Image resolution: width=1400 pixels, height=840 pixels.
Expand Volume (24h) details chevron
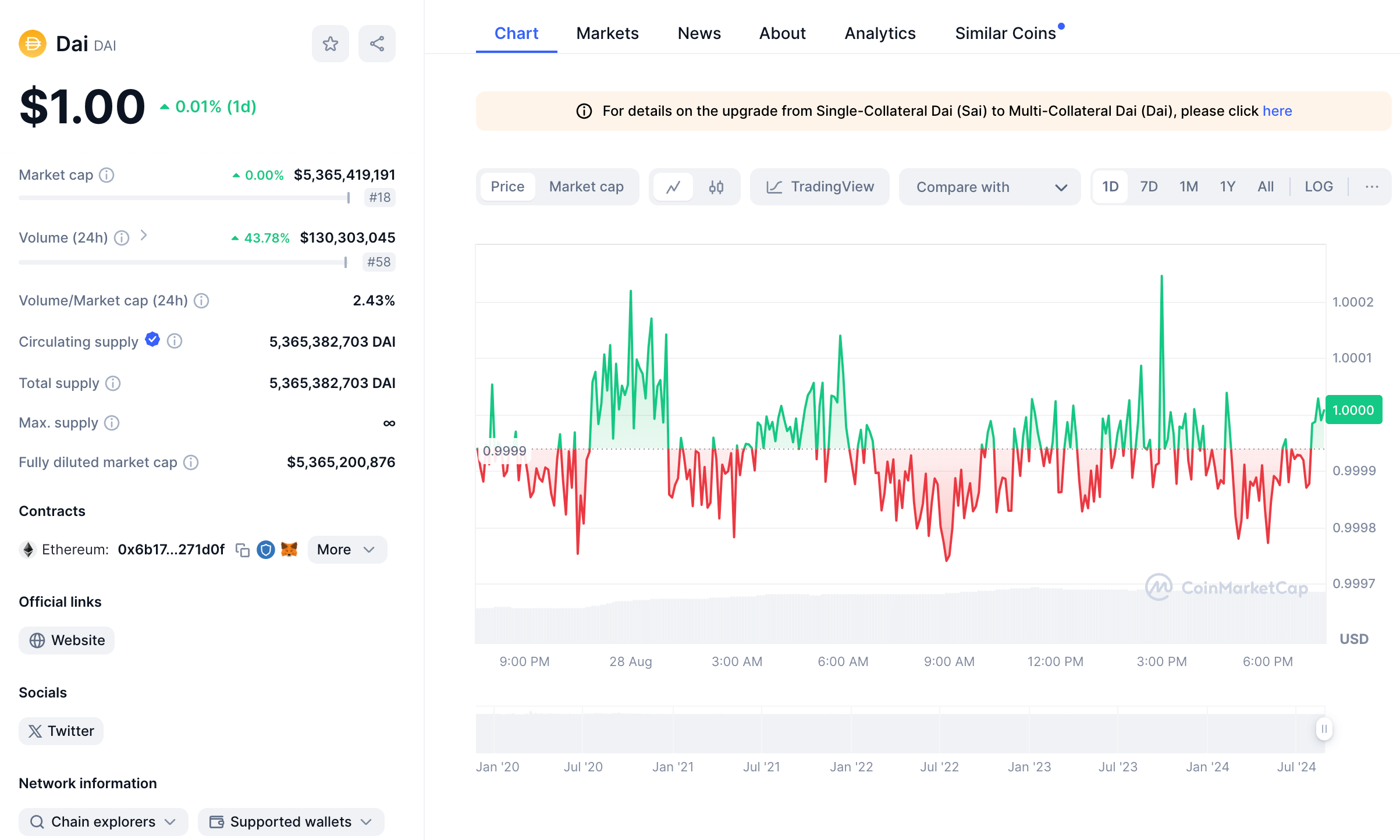click(144, 236)
